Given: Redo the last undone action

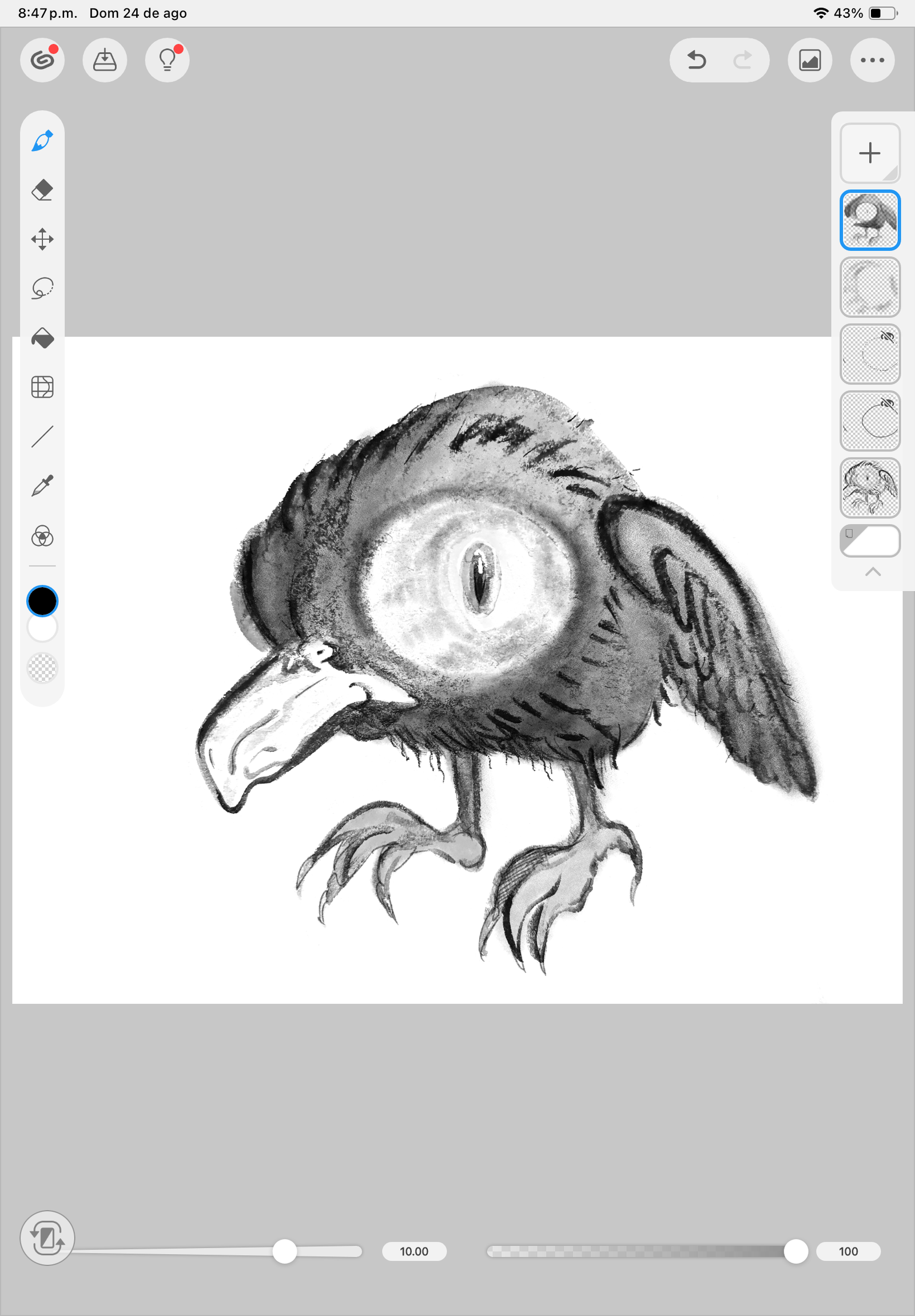Looking at the screenshot, I should click(743, 60).
